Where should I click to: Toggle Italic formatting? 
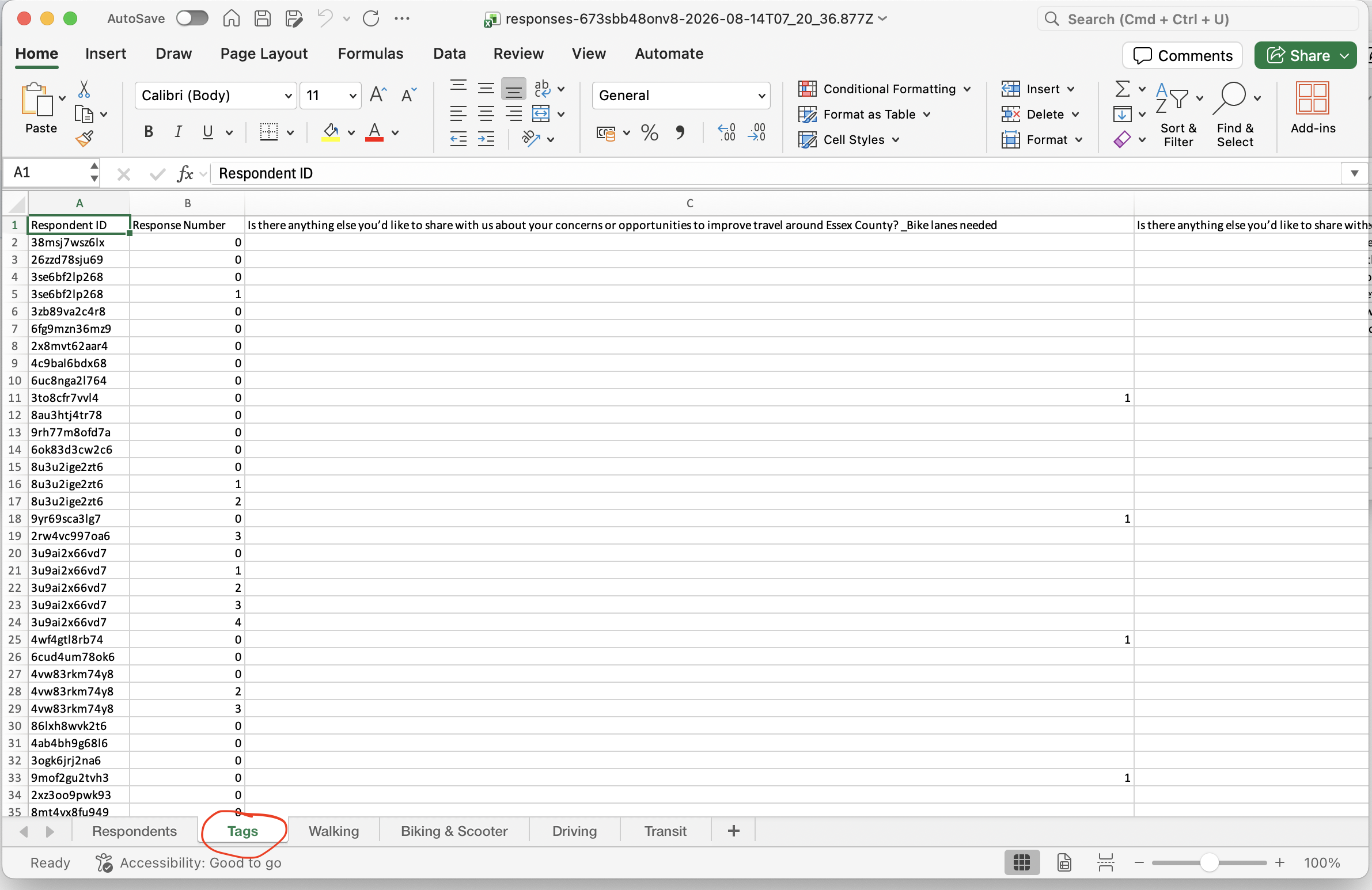[179, 132]
